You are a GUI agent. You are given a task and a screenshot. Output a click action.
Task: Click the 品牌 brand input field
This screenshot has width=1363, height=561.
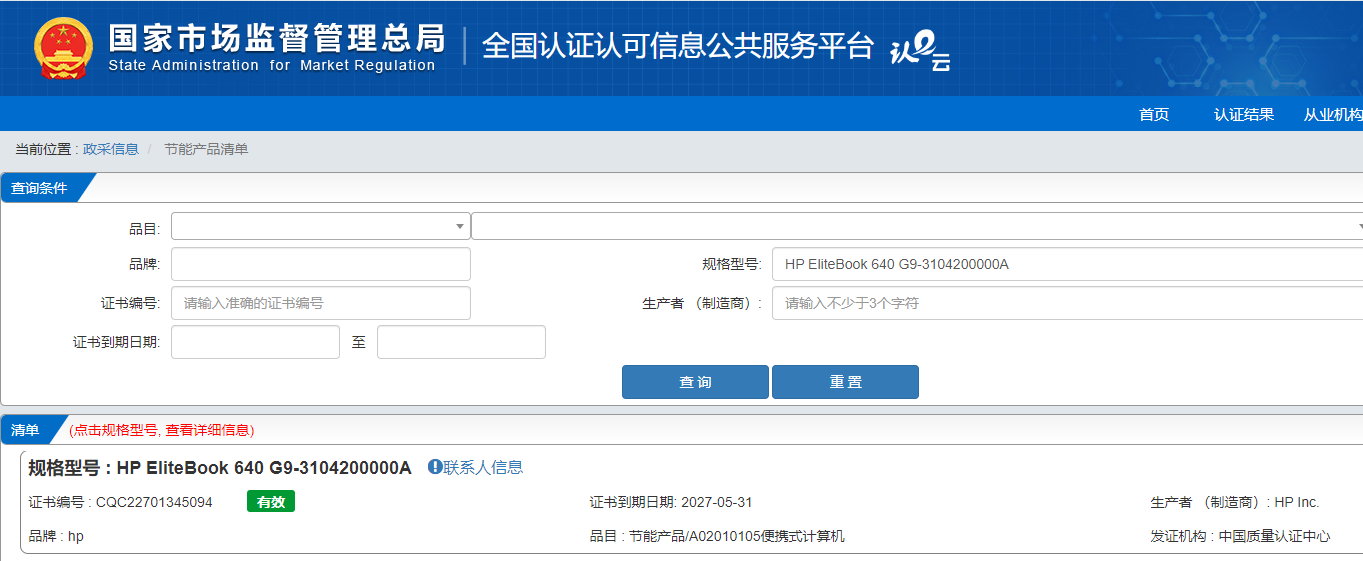(320, 265)
